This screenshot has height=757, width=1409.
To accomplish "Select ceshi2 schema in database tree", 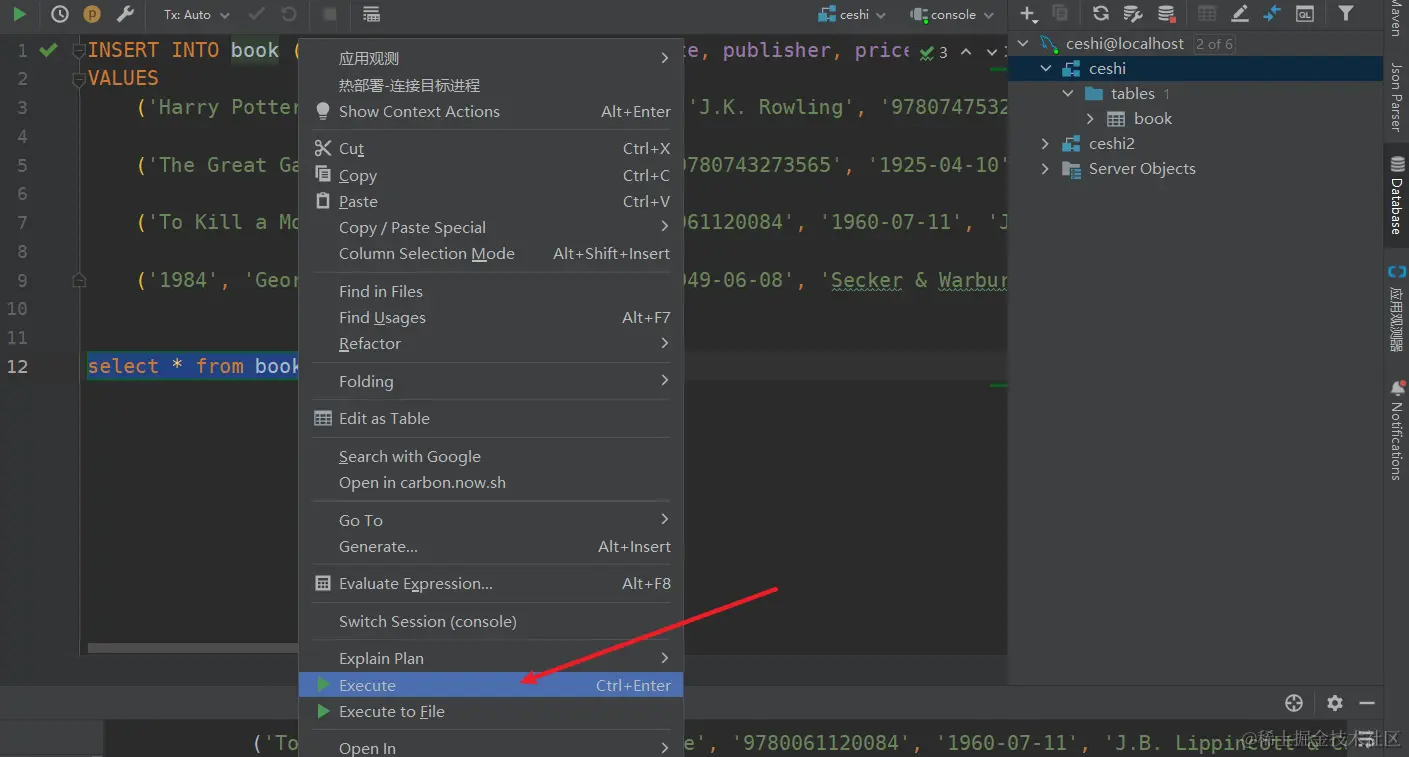I will (x=1111, y=144).
